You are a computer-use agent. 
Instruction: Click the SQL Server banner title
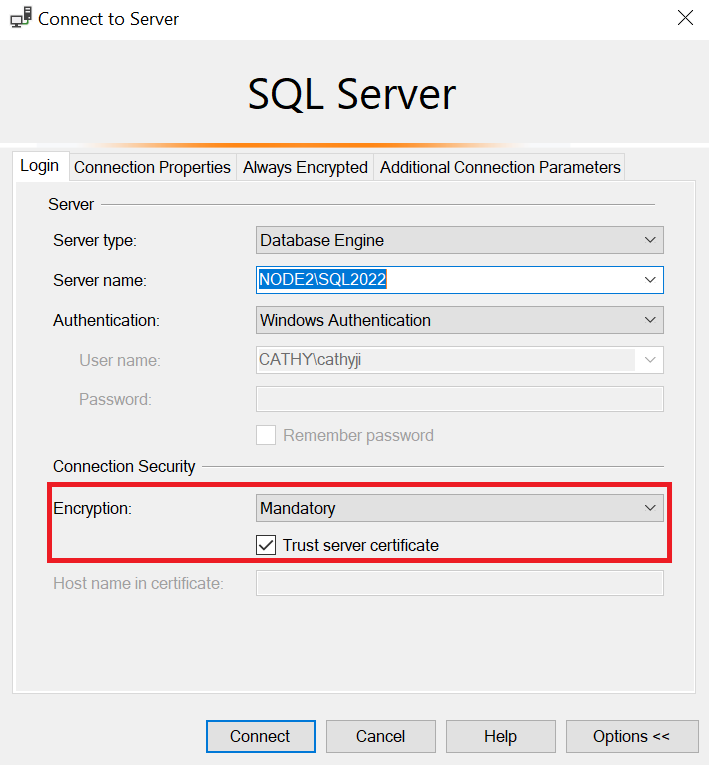(x=352, y=94)
